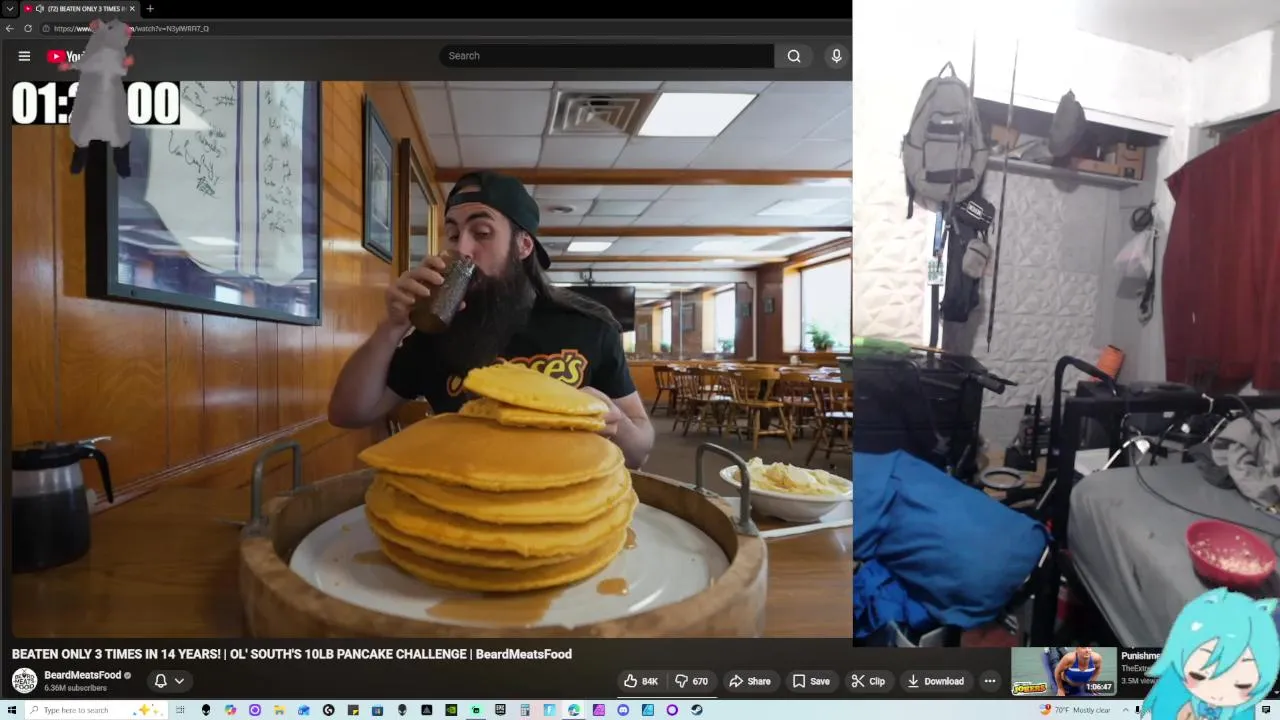Screen dimensions: 1280x720
Task: Dislike the video (670 thumbs down)
Action: click(x=691, y=681)
